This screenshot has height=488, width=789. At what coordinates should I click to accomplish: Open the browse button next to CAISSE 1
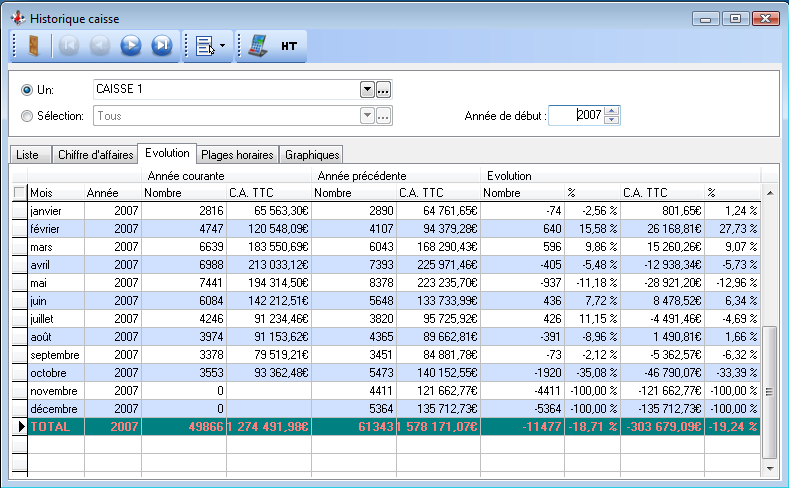pos(383,90)
